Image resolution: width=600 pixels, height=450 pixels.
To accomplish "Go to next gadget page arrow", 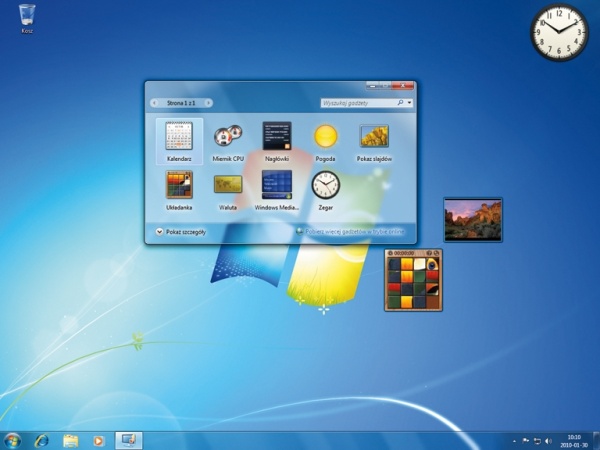I will click(208, 103).
